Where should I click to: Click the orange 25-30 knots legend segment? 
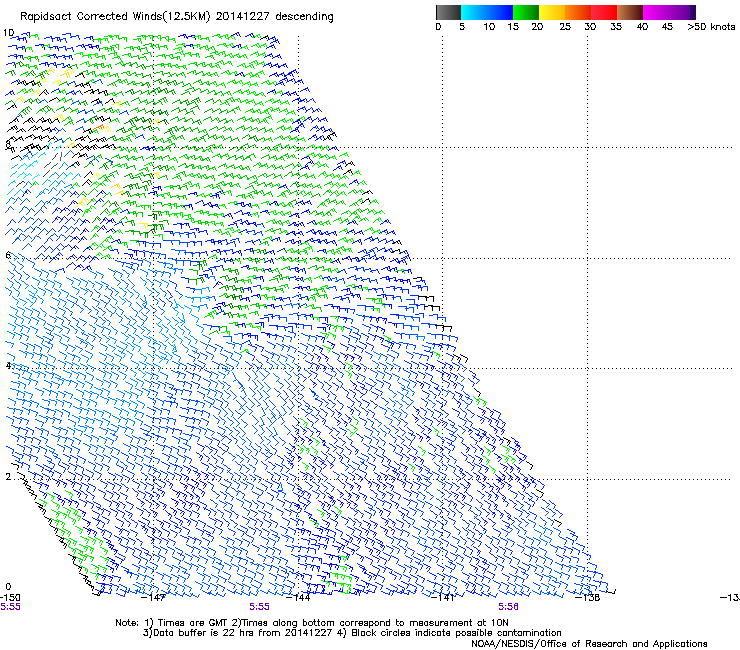pyautogui.click(x=578, y=12)
